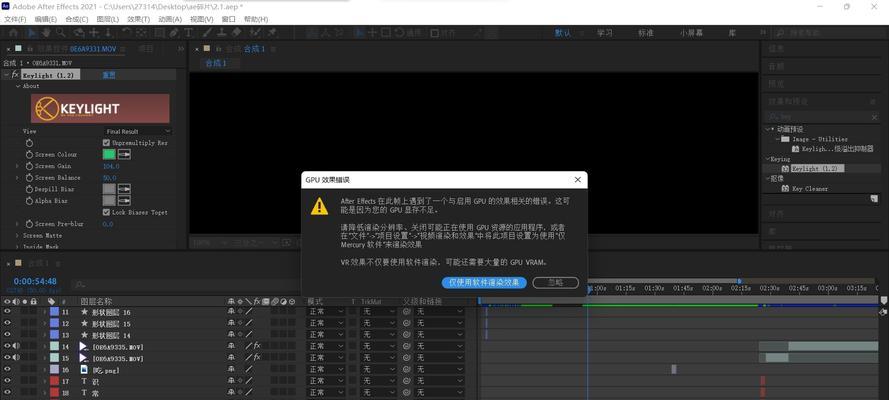Open the 帮助(H) menu
The height and width of the screenshot is (400, 889).
pyautogui.click(x=256, y=19)
